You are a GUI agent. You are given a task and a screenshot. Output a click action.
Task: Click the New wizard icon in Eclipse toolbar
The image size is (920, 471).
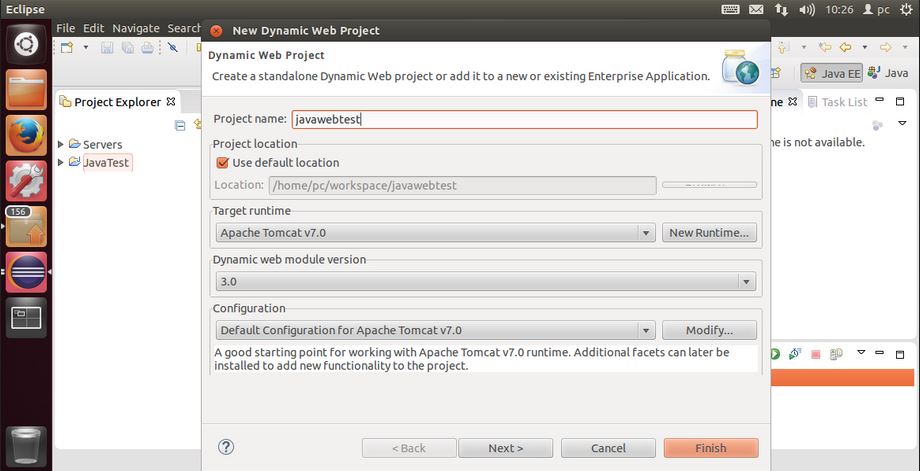[67, 48]
